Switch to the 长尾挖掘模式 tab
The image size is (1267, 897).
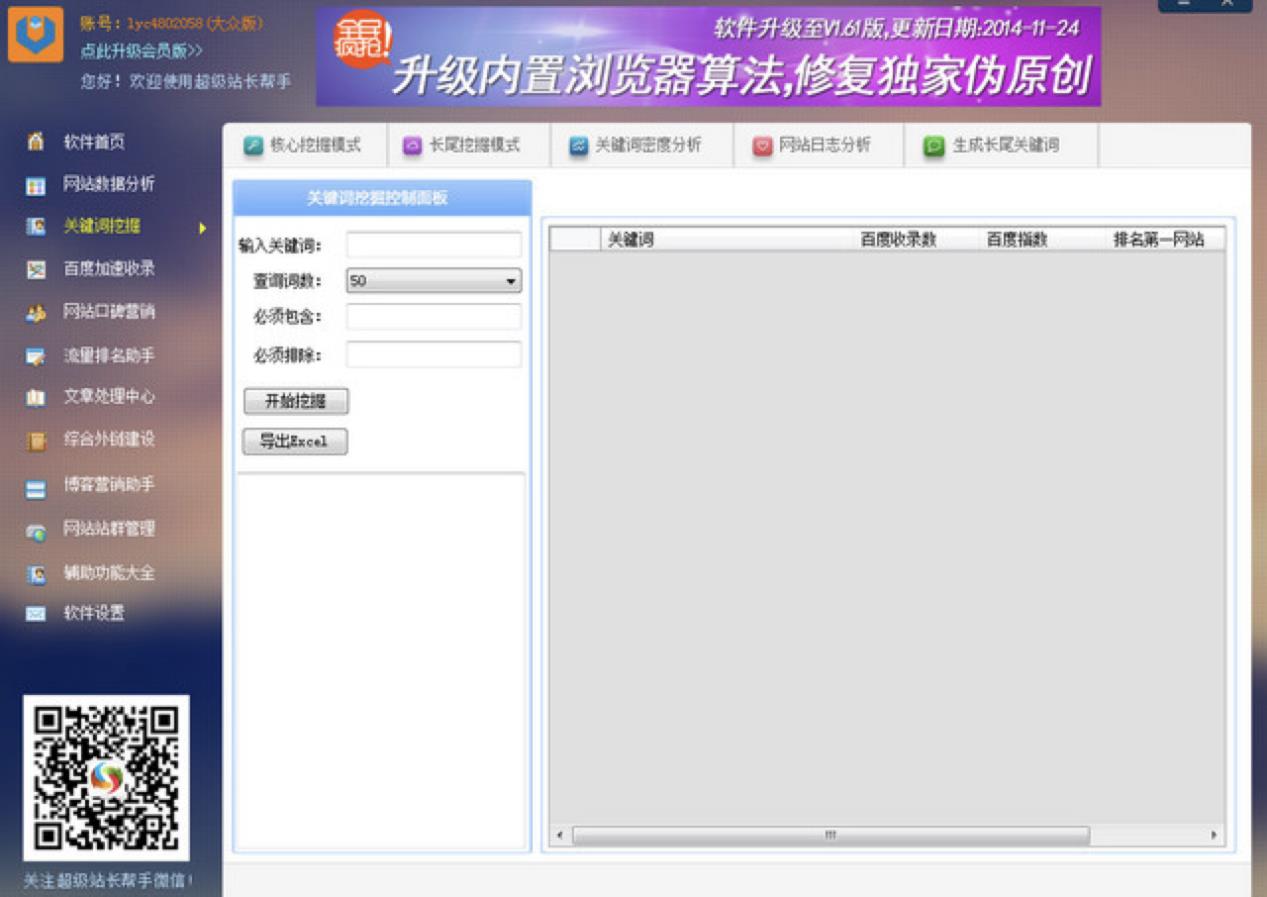point(462,146)
